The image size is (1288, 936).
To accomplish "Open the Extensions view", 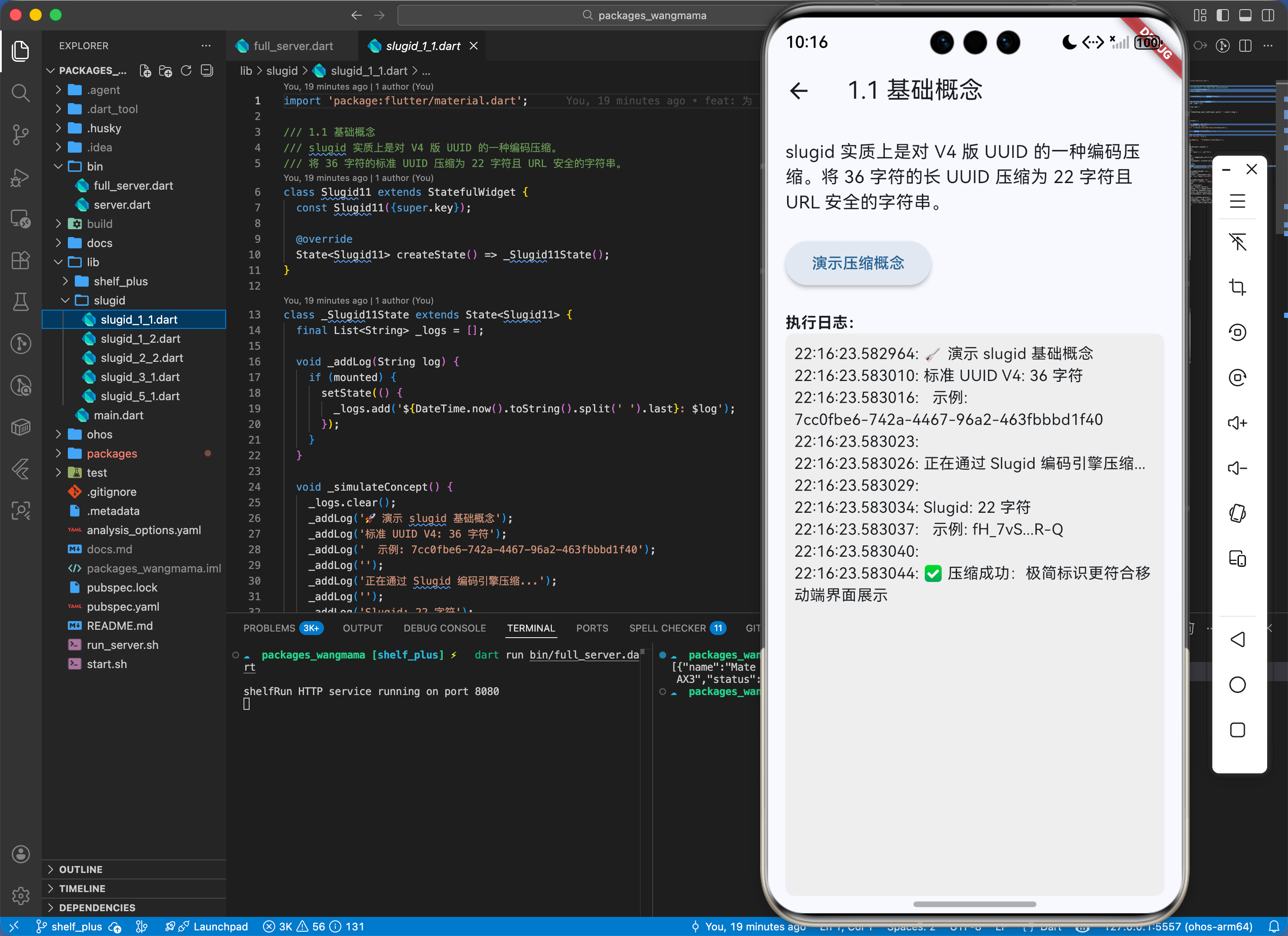I will pyautogui.click(x=20, y=260).
